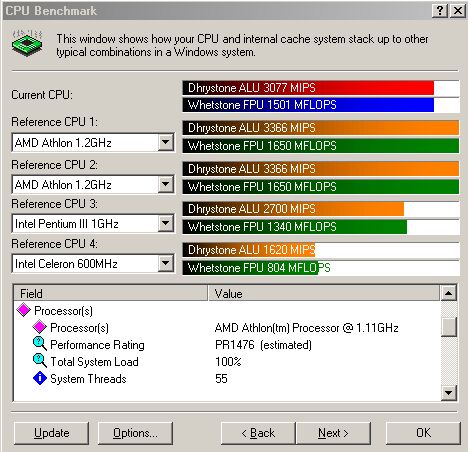
Task: Click the magenta diamond on the AMD Athlon row
Action: (x=40, y=327)
